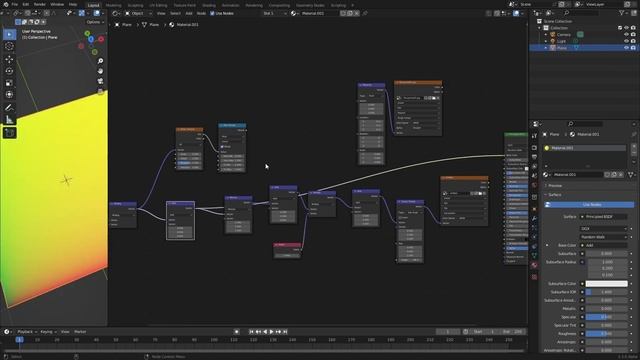Open the Object type dropdown in node editor

click(138, 13)
